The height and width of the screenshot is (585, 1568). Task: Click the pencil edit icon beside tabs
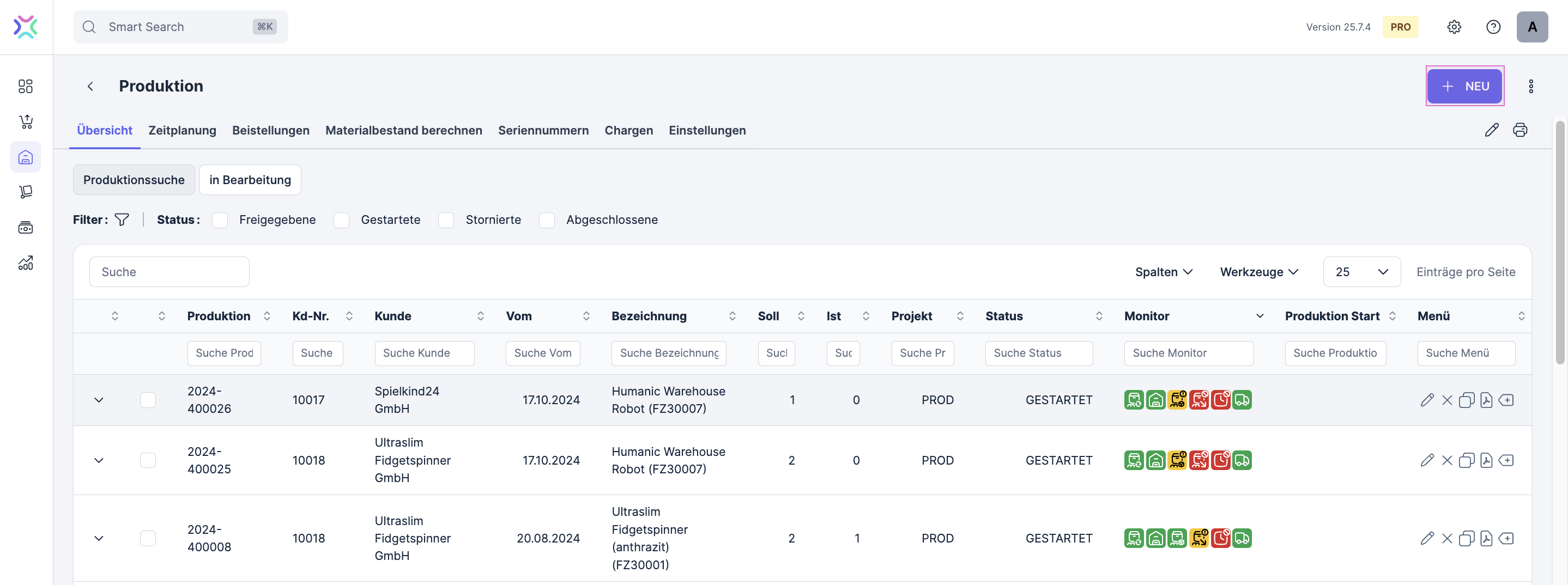1491,130
